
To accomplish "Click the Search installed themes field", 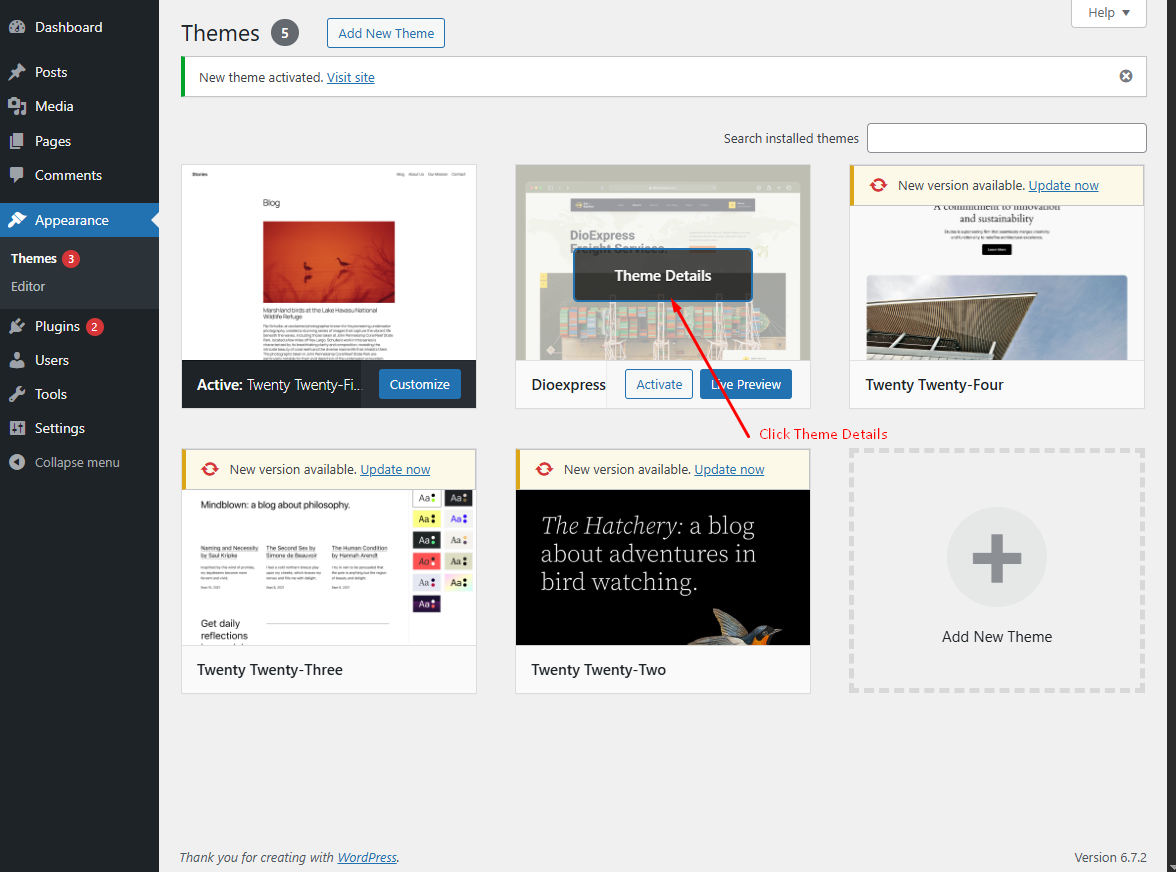I will pos(1006,138).
